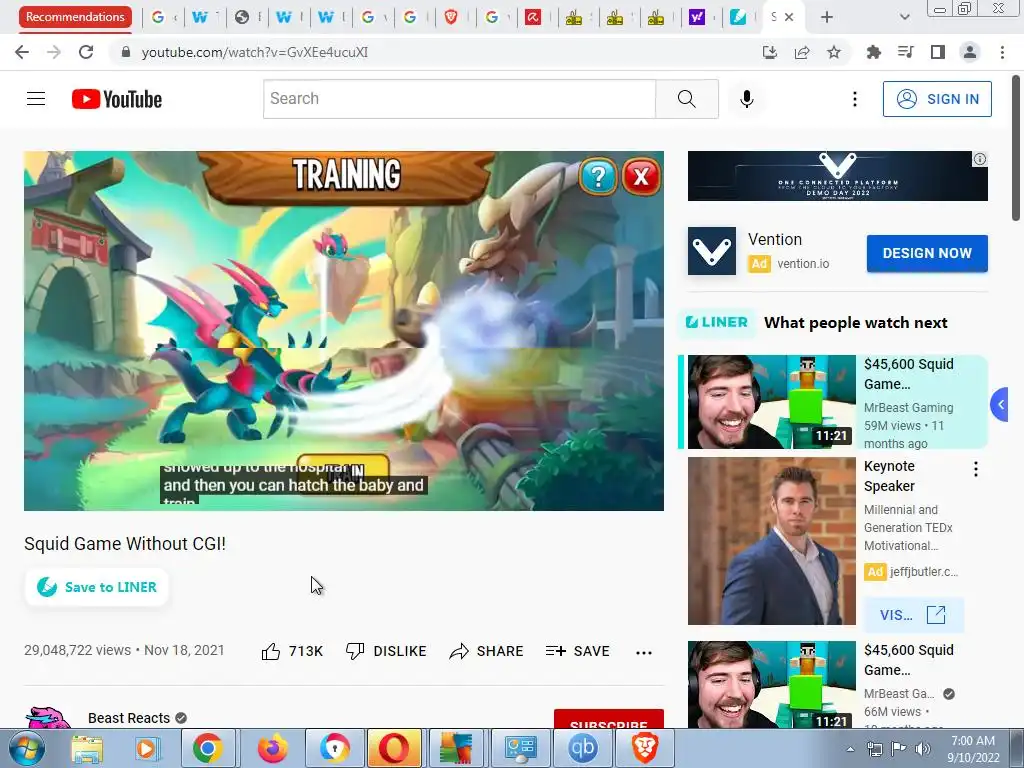Open YouTube settings three-dot menu
Image resolution: width=1024 pixels, height=768 pixels.
854,99
